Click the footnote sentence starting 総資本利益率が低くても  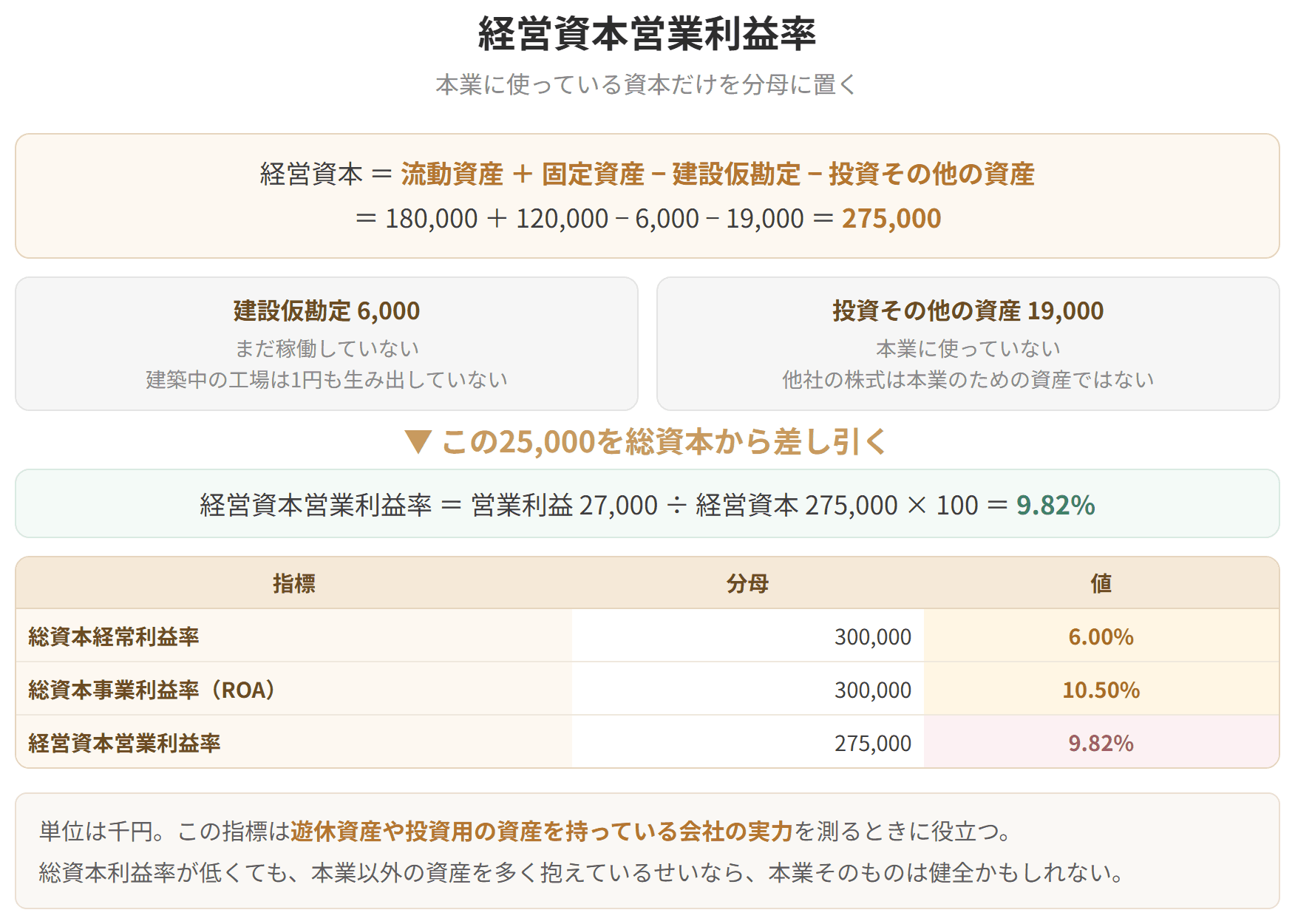[x=582, y=873]
